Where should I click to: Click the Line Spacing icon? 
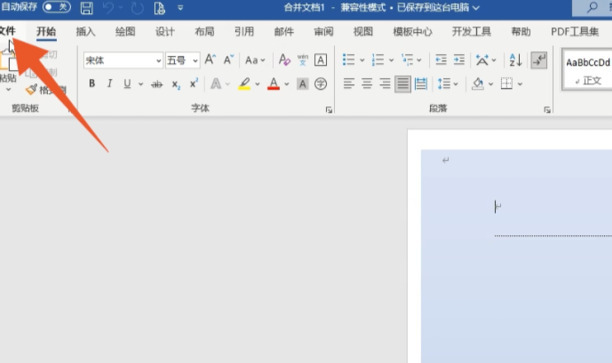(444, 84)
